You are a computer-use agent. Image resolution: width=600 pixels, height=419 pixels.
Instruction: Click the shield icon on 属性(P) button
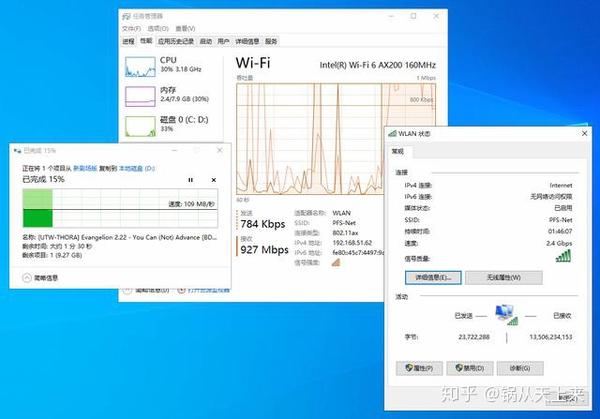pyautogui.click(x=409, y=368)
